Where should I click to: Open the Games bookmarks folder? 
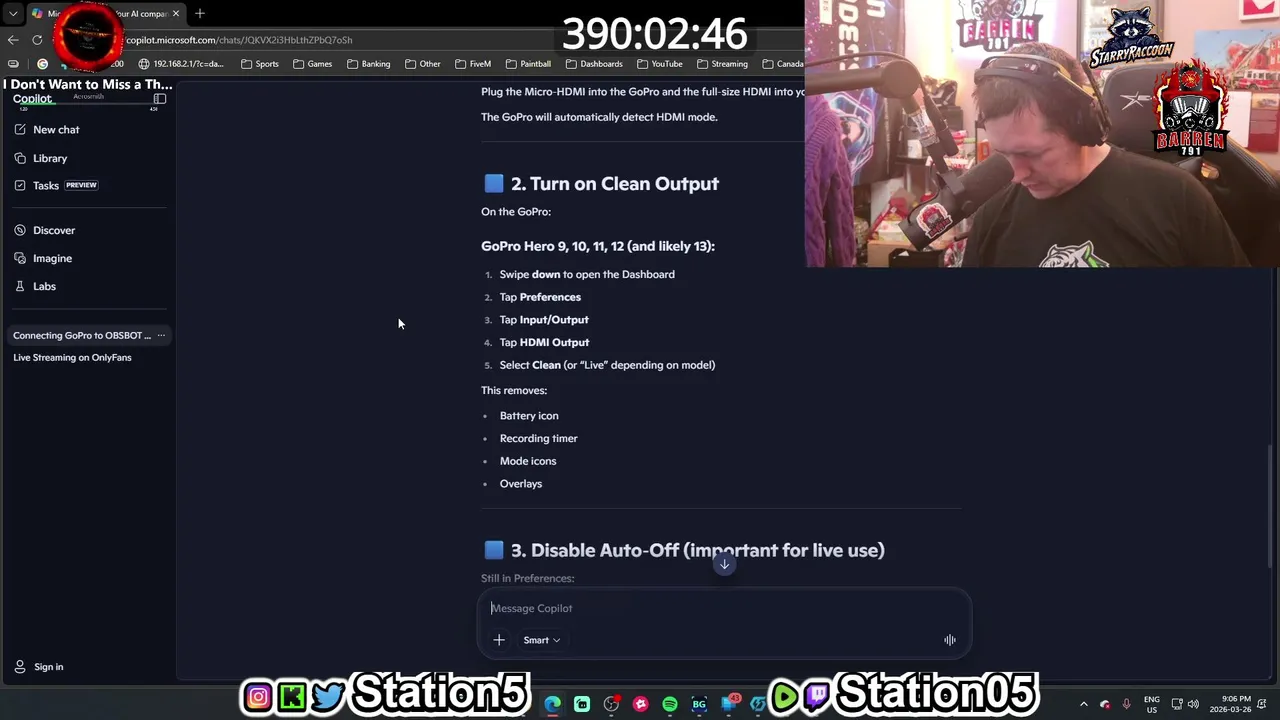tap(312, 64)
